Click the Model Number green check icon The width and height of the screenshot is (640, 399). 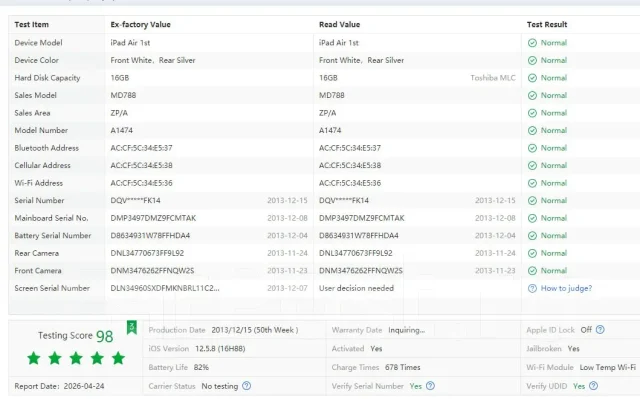(x=532, y=131)
